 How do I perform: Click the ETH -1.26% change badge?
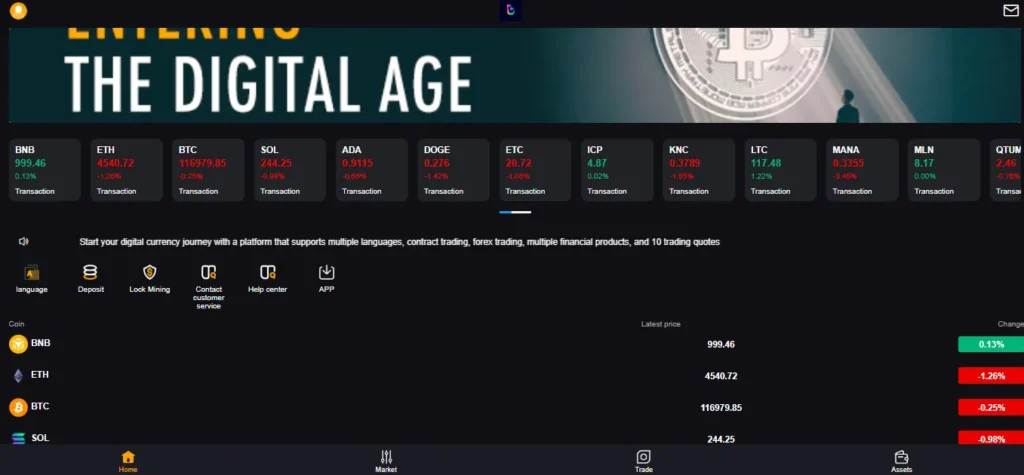tap(991, 376)
